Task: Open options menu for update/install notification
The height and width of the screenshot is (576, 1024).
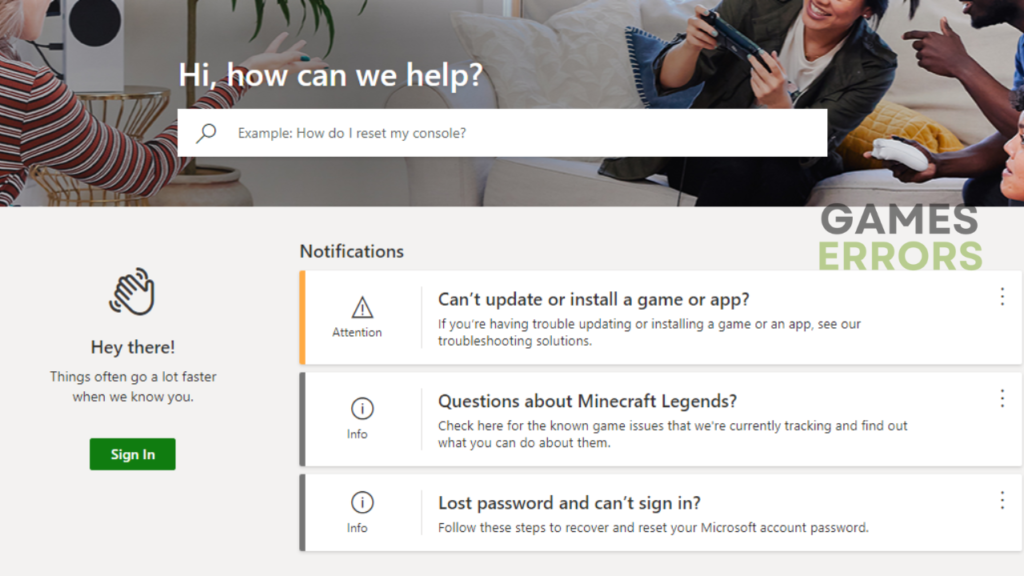Action: 1002,297
